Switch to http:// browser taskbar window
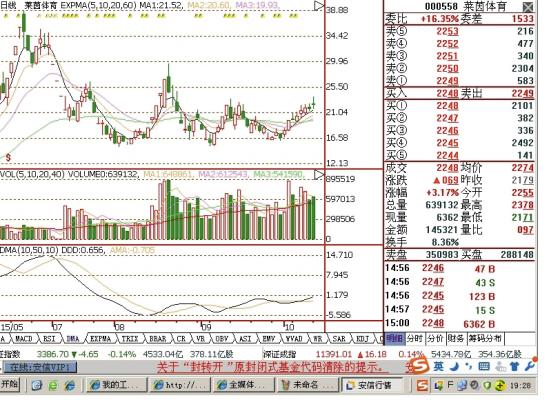Image resolution: width=550 pixels, height=412 pixels. (x=181, y=385)
